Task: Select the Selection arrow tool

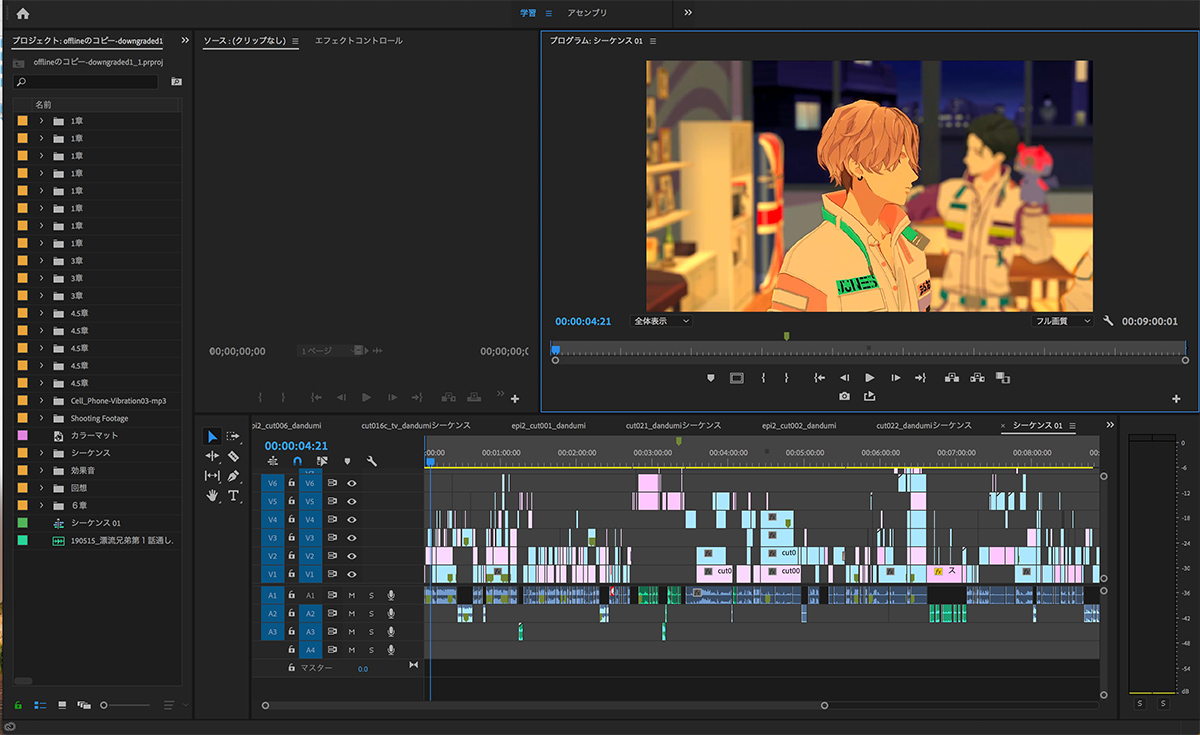Action: tap(212, 436)
